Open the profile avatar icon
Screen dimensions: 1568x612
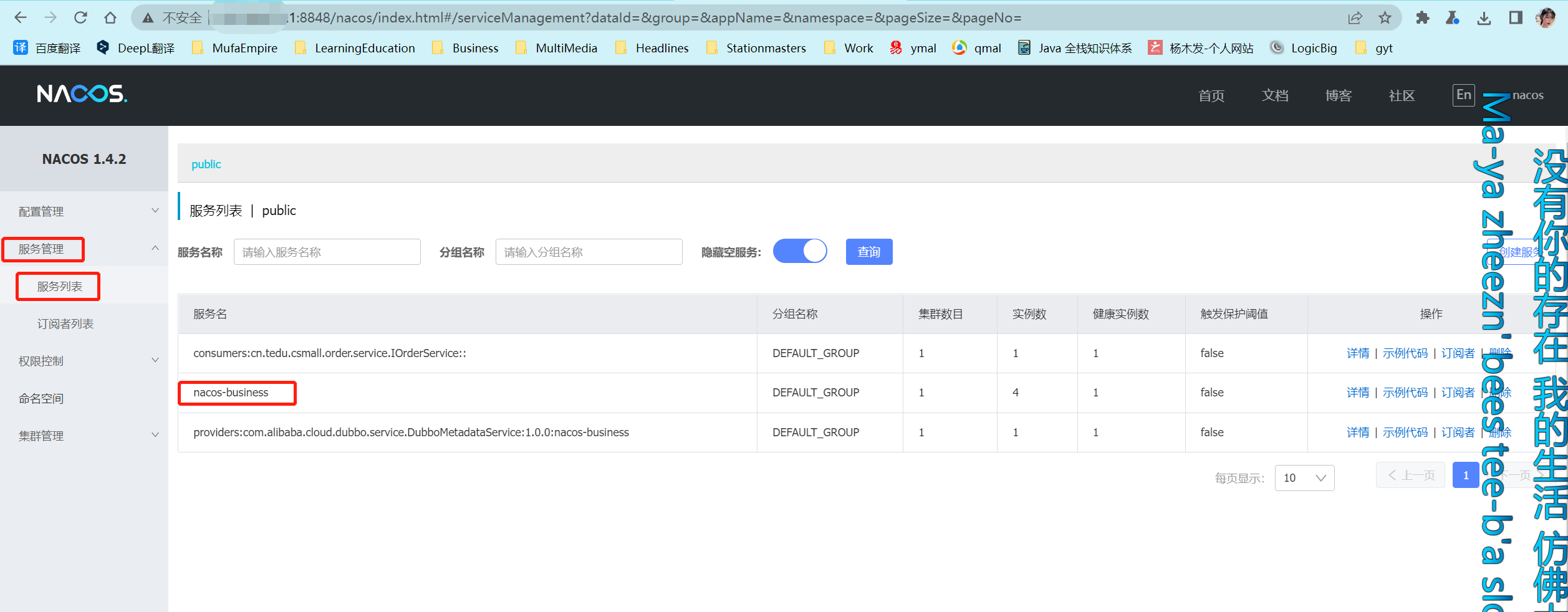tap(1546, 18)
